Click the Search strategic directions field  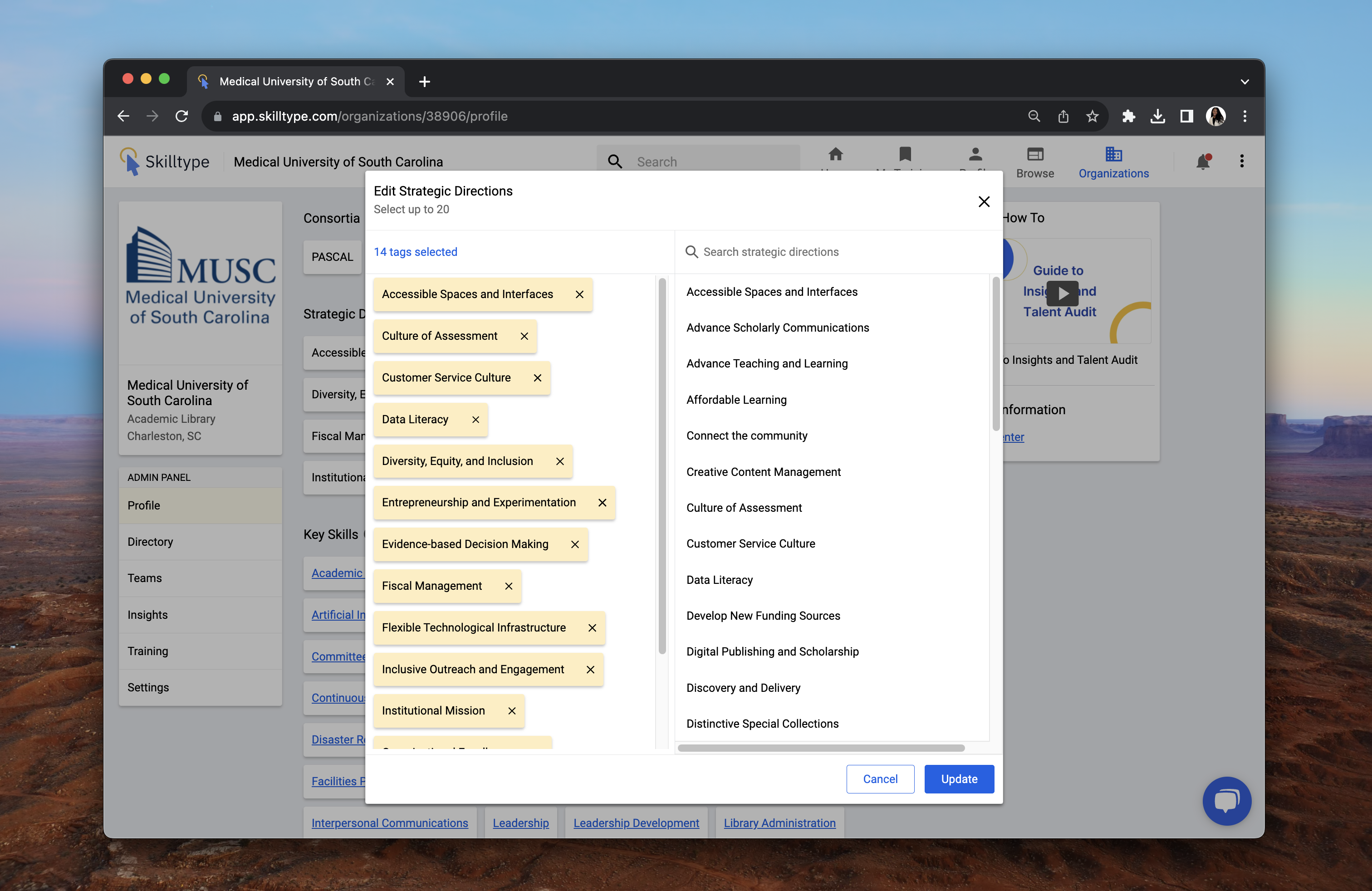coord(836,252)
